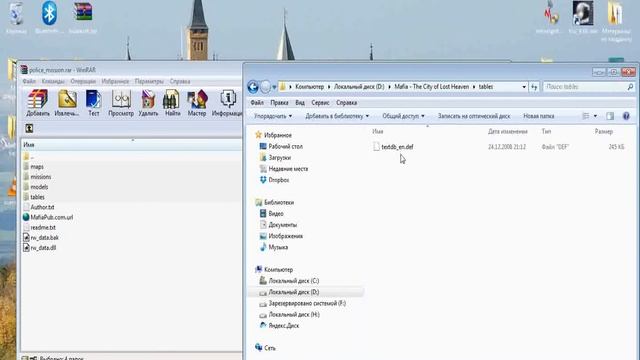Click Explorer forward navigation arrow
Viewport: 640px width, 360px height.
(265, 87)
